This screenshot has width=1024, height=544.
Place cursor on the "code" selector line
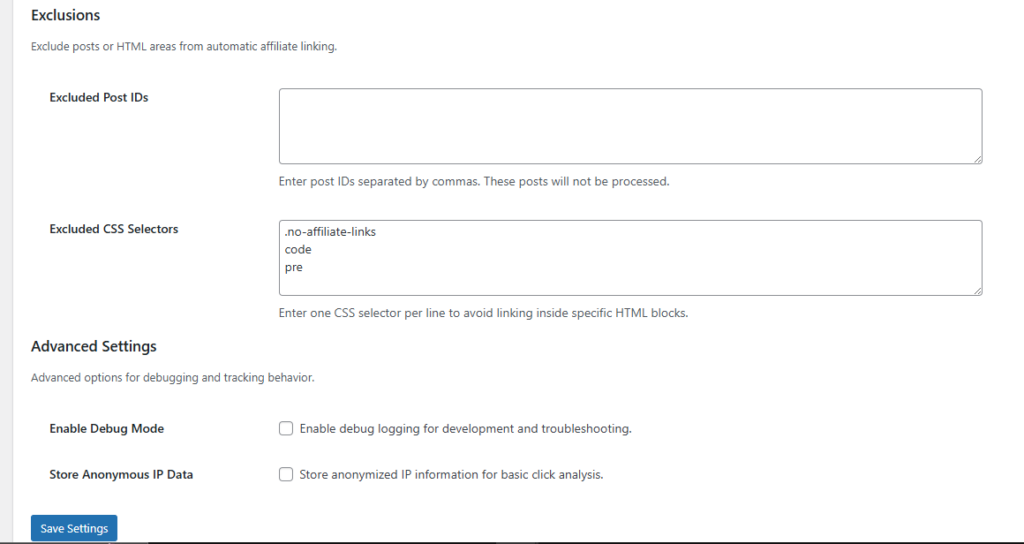(x=298, y=250)
